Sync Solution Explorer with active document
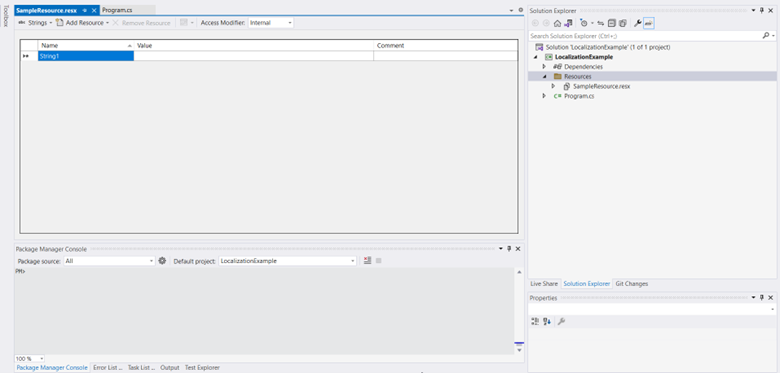Screen dimensions: 780x373 coord(600,23)
